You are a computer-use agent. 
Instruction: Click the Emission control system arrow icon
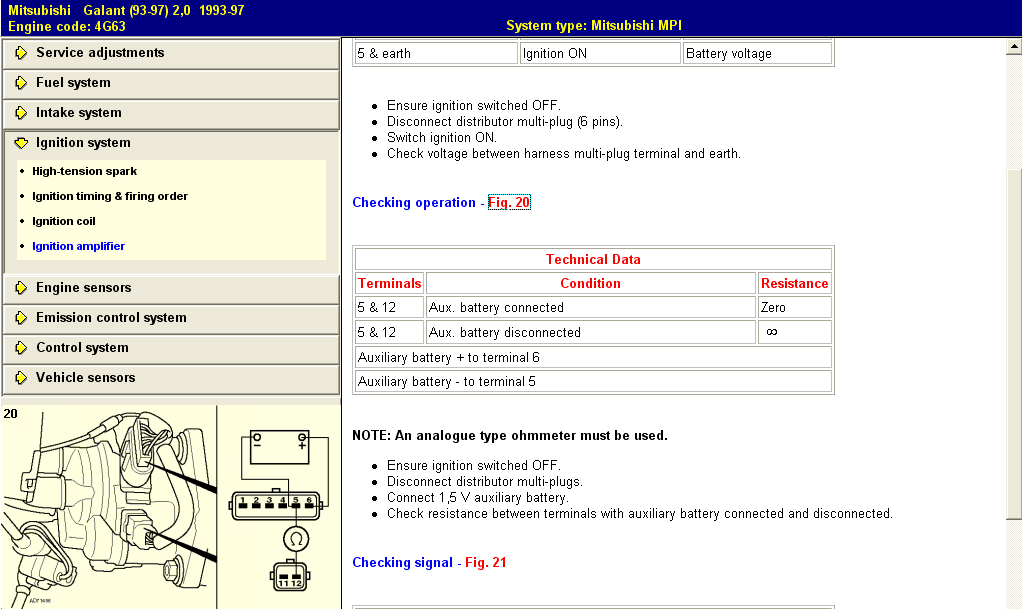point(21,318)
